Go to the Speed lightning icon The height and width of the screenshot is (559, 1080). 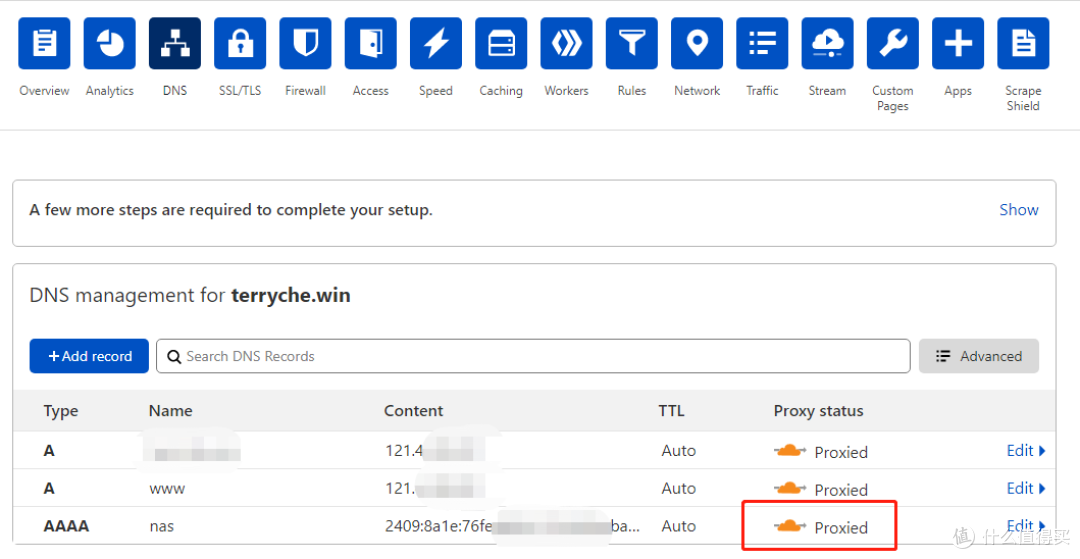[436, 43]
